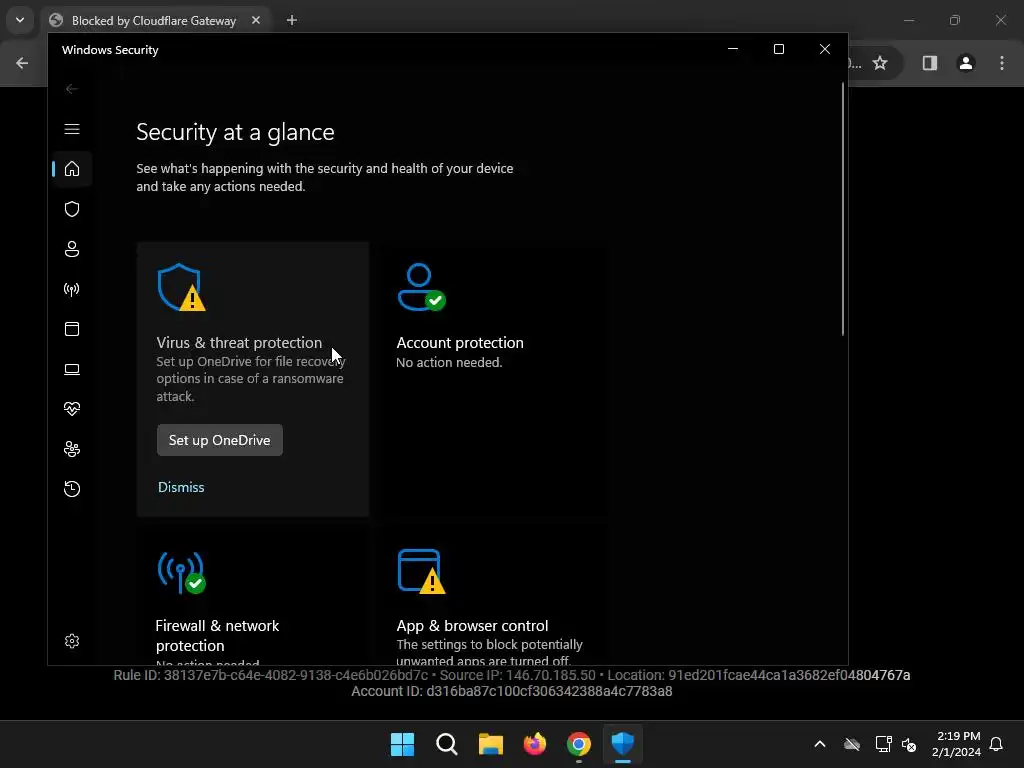Select the Home sidebar icon

72,169
